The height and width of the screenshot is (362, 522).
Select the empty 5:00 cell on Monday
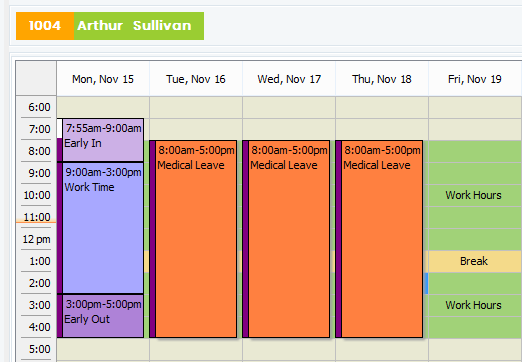[x=103, y=349]
